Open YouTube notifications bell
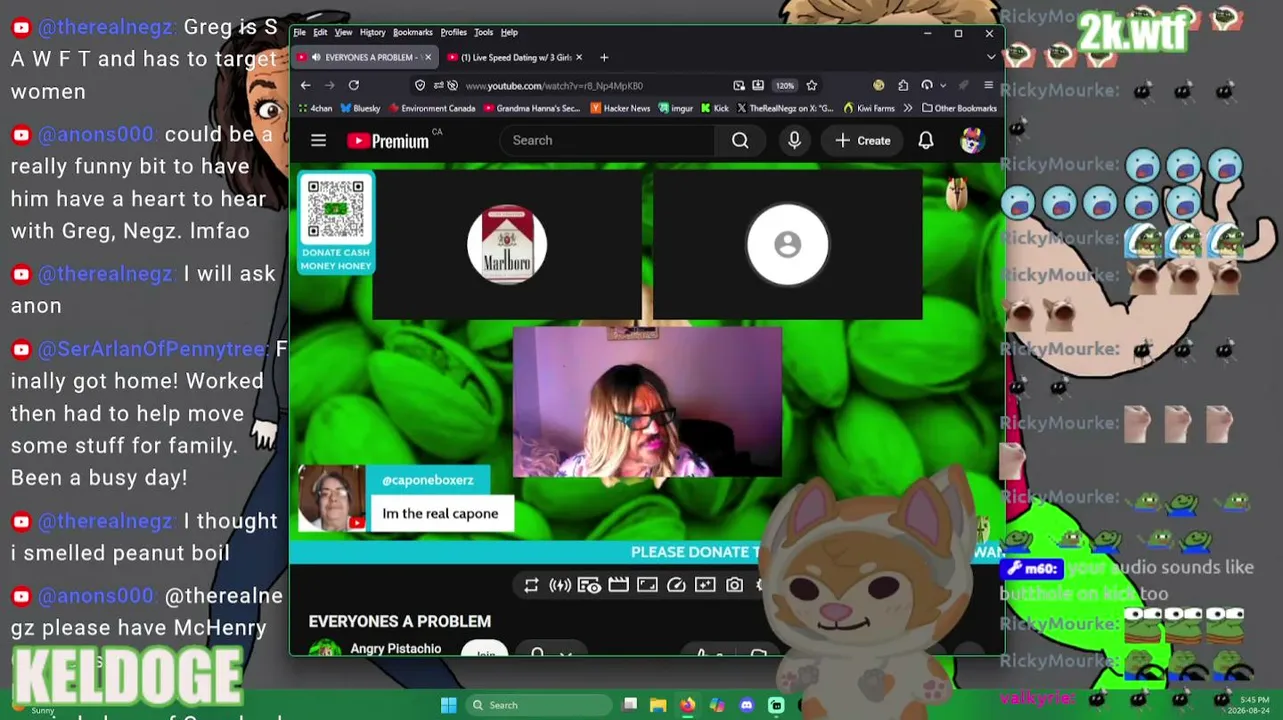The image size is (1283, 720). 926,141
